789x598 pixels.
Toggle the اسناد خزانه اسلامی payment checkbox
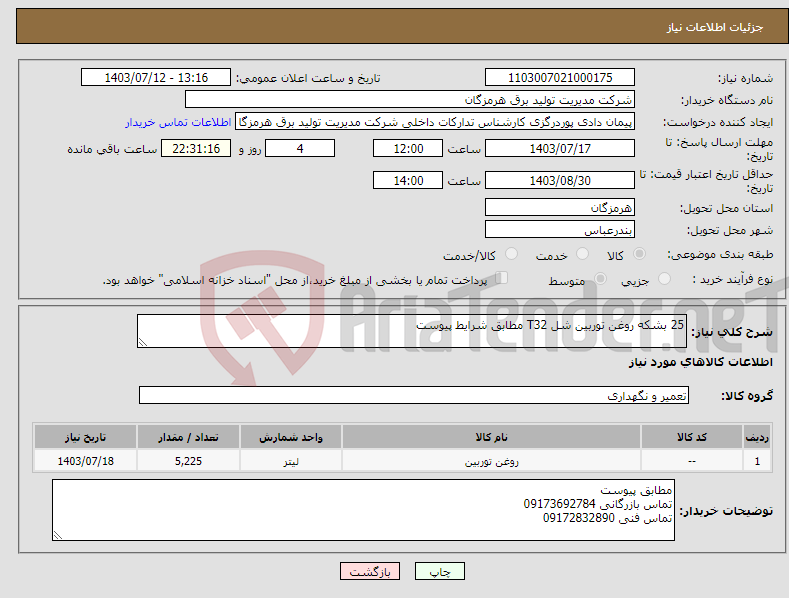501,278
